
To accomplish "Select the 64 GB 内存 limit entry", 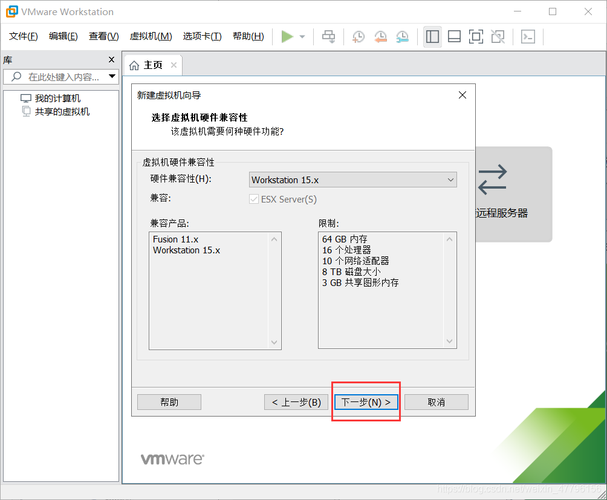I will click(x=345, y=239).
